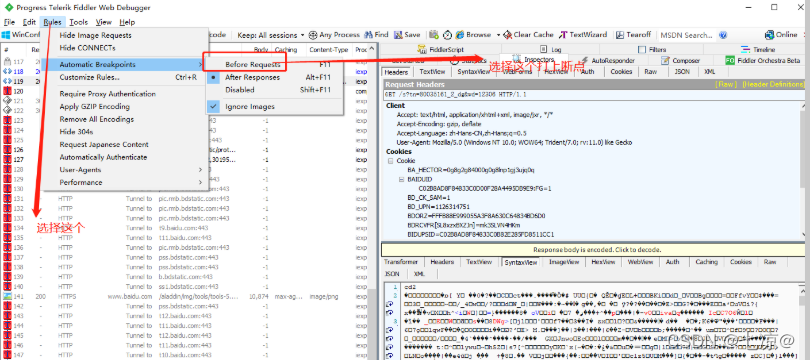This screenshot has height=360, width=810.
Task: Expand the User-Agents submenu
Action: (x=126, y=169)
